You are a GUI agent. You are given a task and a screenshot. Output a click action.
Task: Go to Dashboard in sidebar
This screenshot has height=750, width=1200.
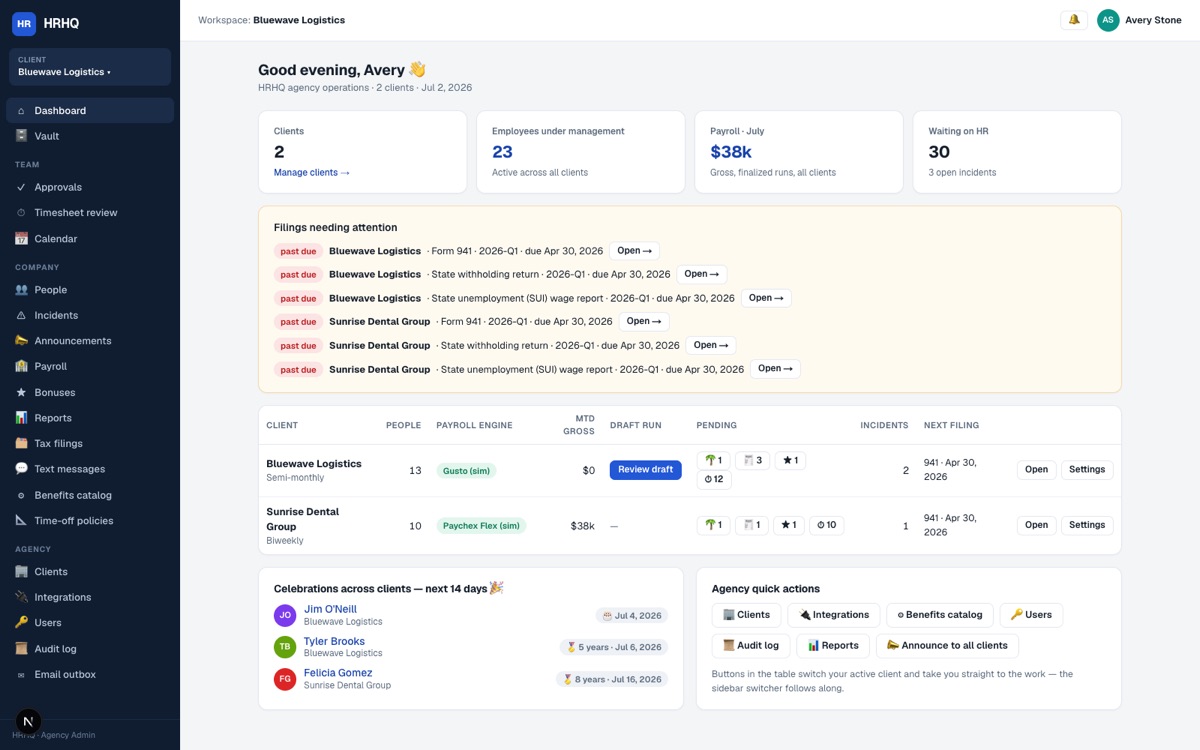(90, 111)
